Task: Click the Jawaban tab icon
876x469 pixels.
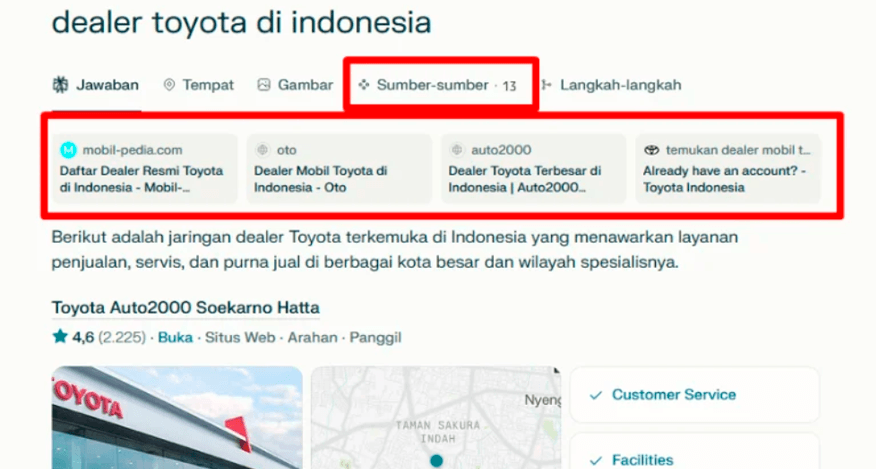Action: 60,84
